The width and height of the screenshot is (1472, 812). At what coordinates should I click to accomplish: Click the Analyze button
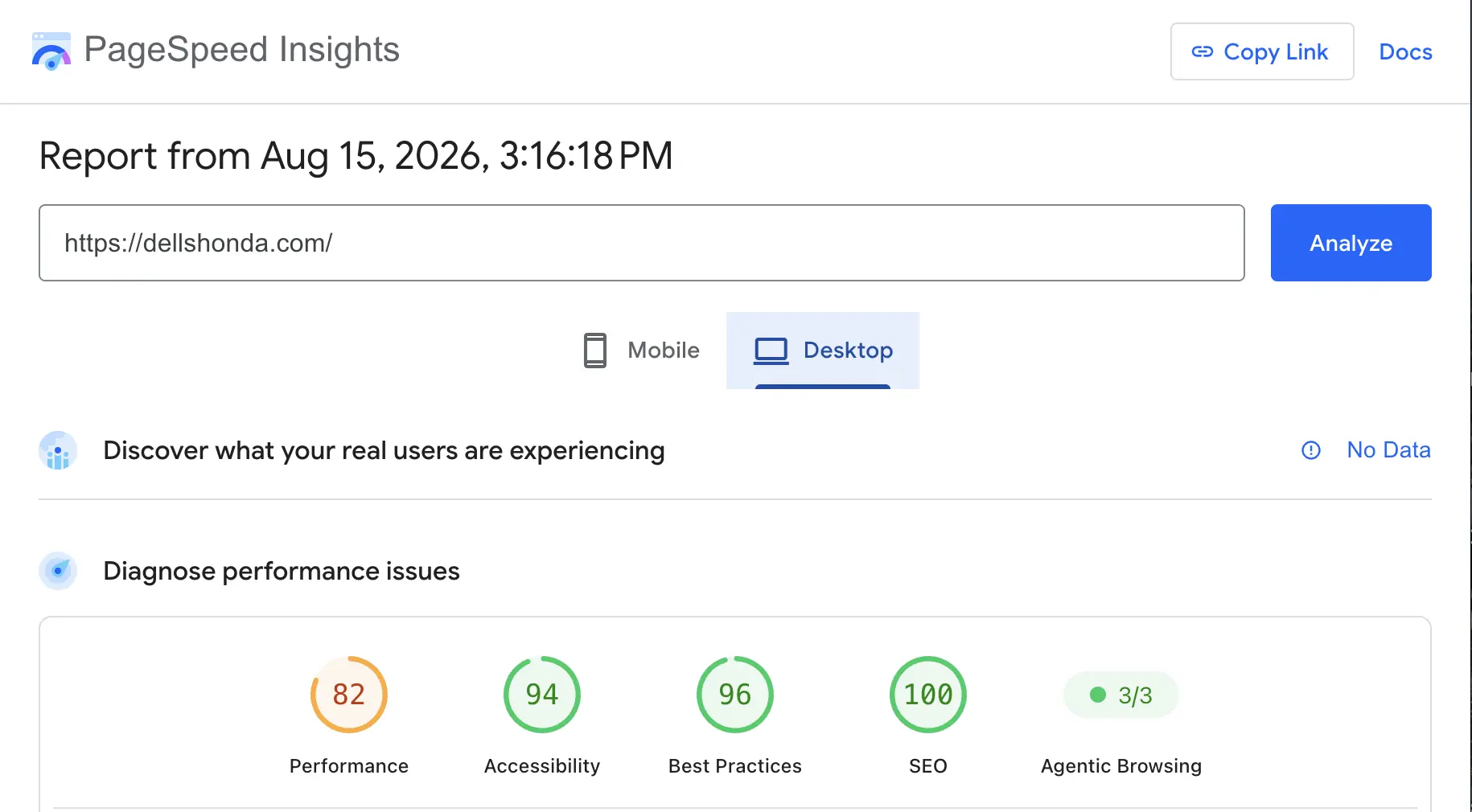[1351, 243]
